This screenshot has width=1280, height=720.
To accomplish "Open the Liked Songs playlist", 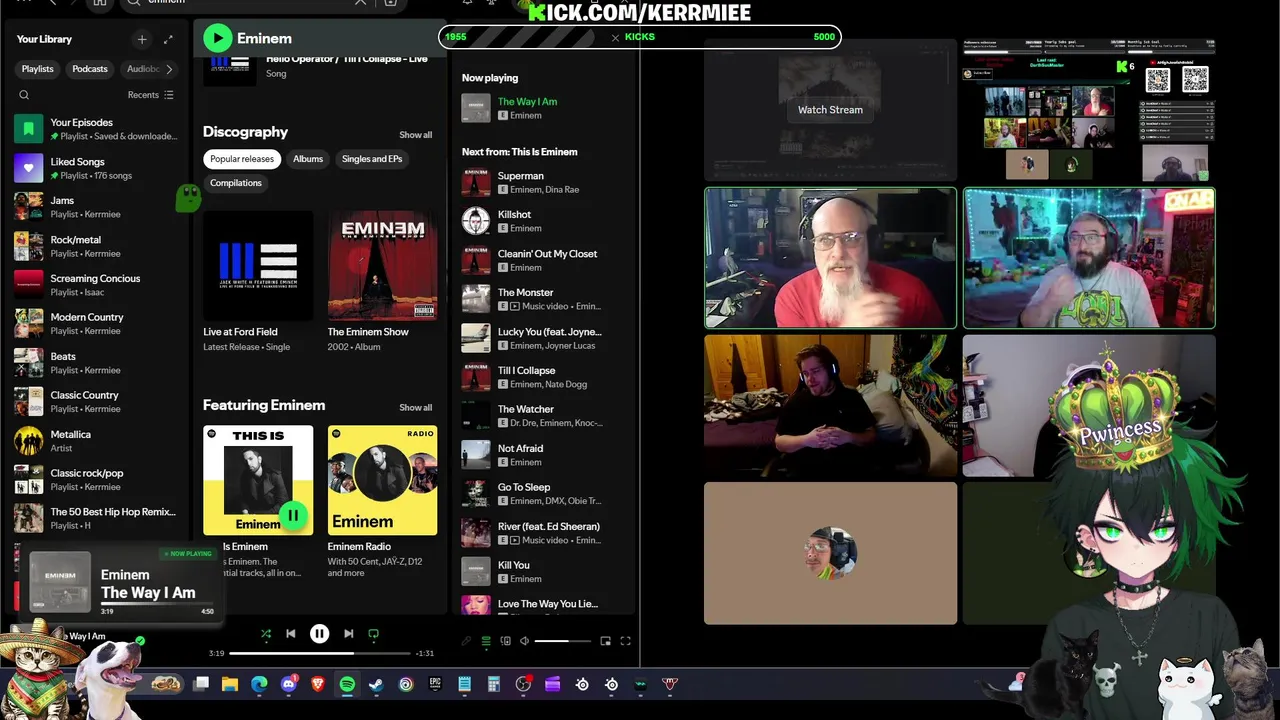I will (95, 168).
